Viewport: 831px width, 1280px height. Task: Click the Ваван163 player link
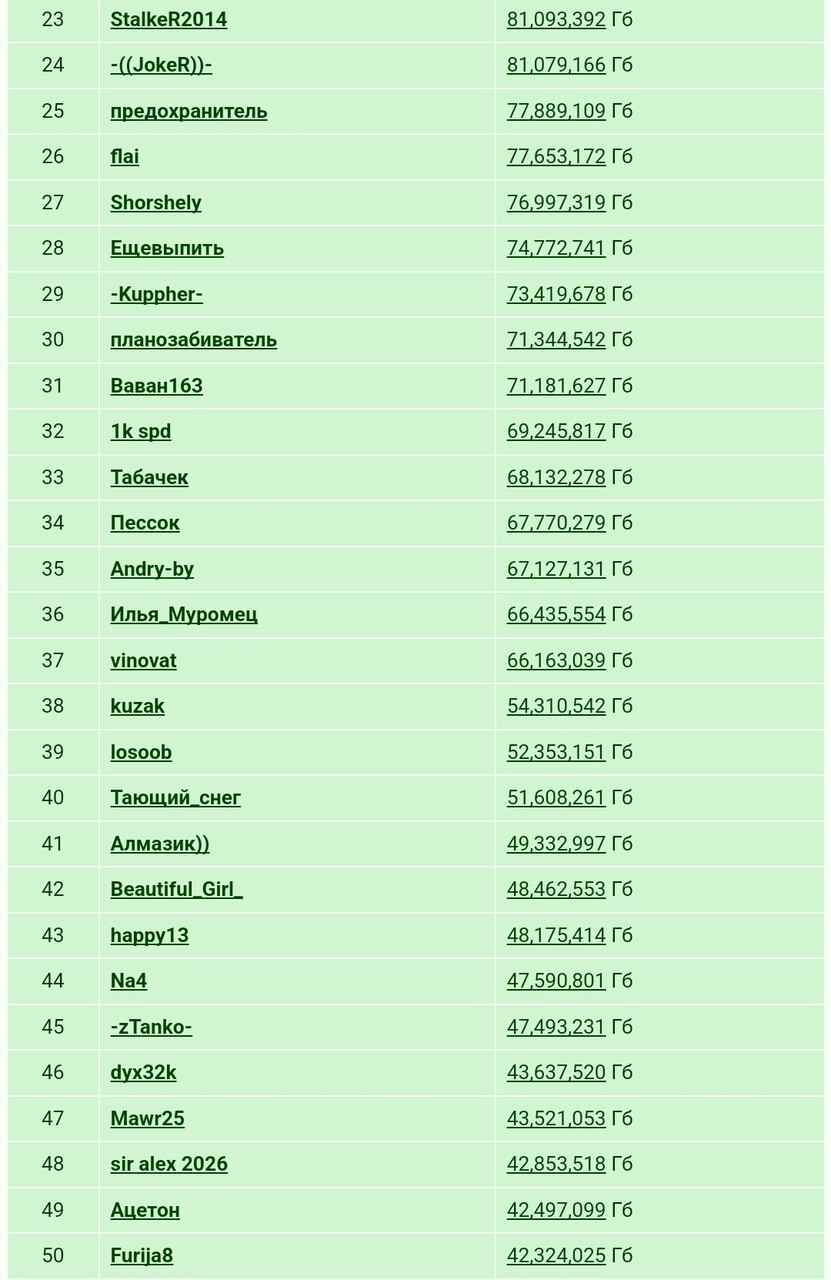click(x=156, y=385)
